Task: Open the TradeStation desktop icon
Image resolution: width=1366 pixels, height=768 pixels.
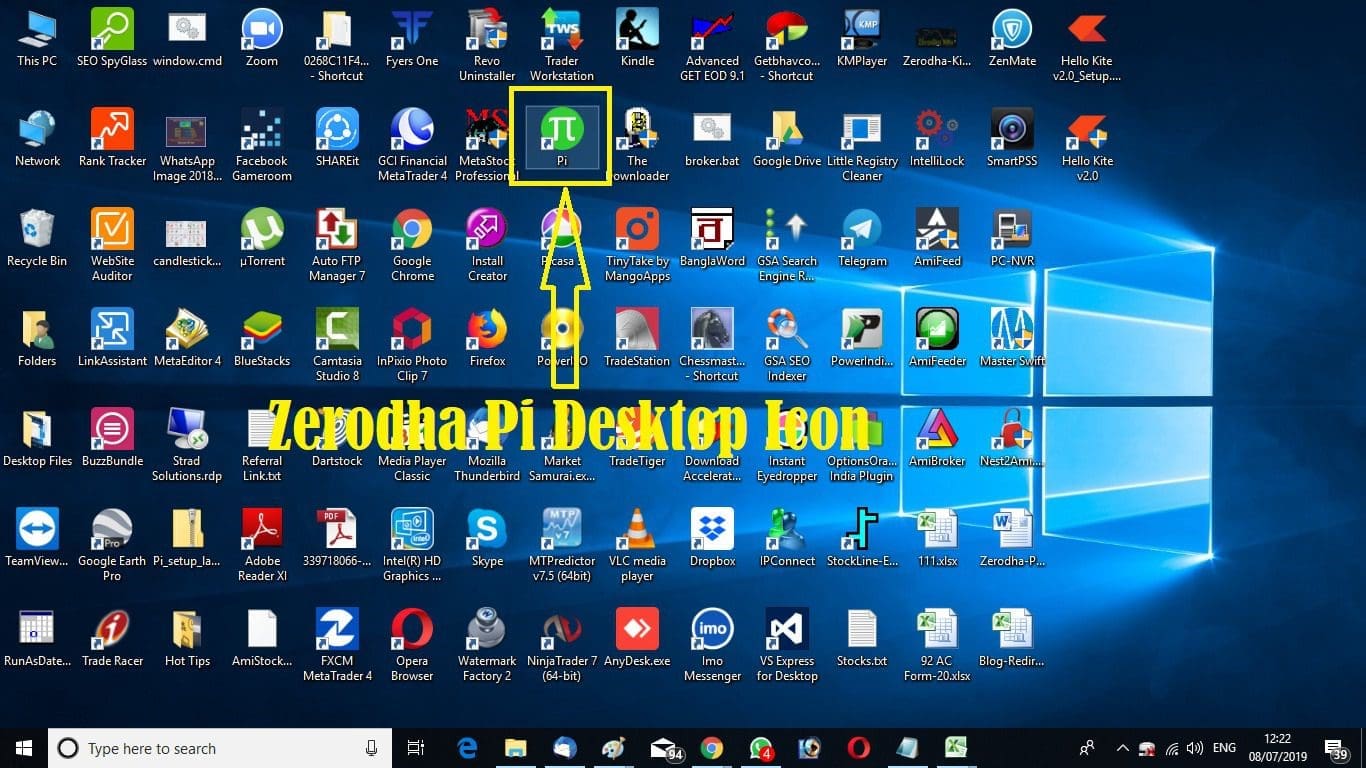Action: click(637, 337)
